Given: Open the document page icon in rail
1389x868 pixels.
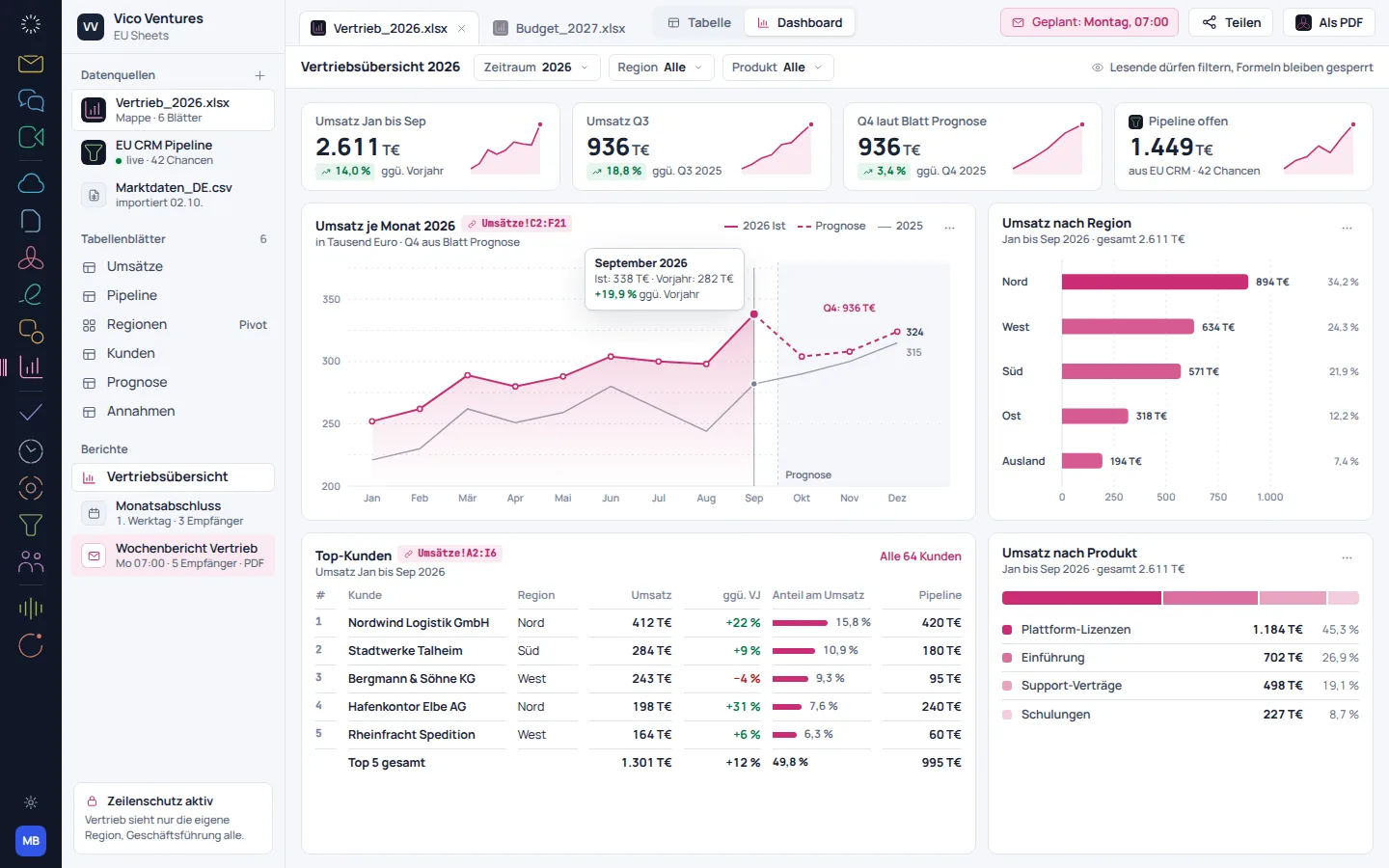Looking at the screenshot, I should (31, 221).
